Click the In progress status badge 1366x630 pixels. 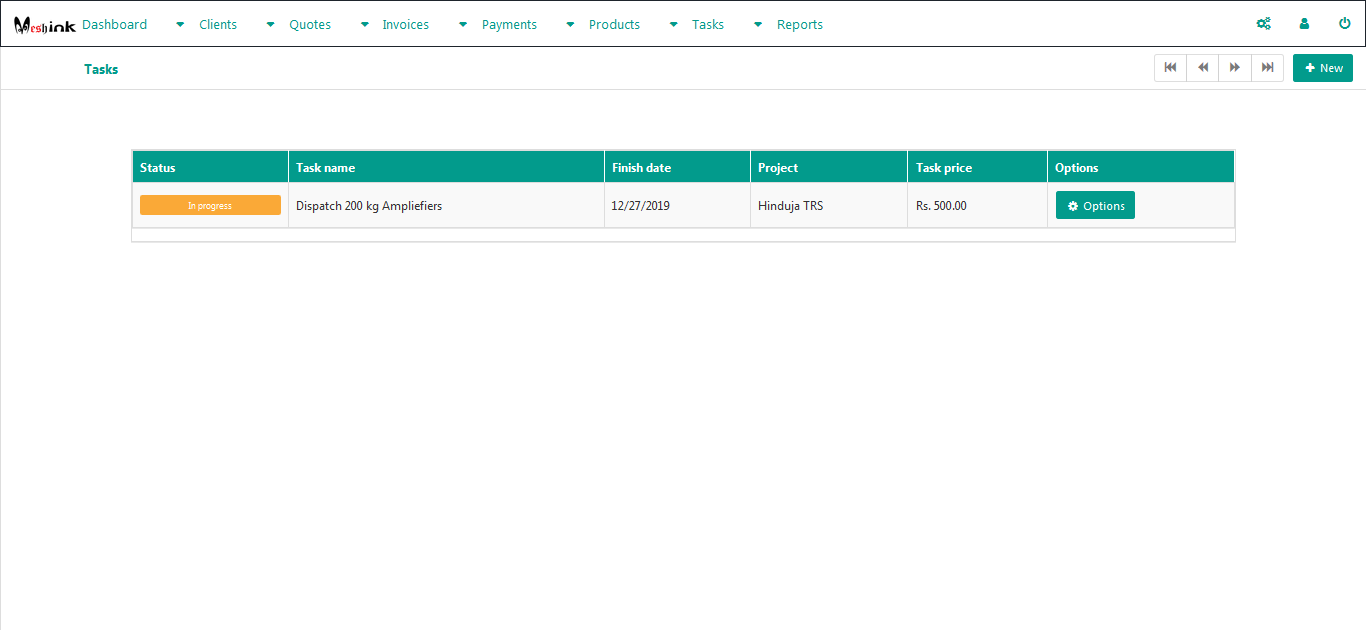coord(210,206)
